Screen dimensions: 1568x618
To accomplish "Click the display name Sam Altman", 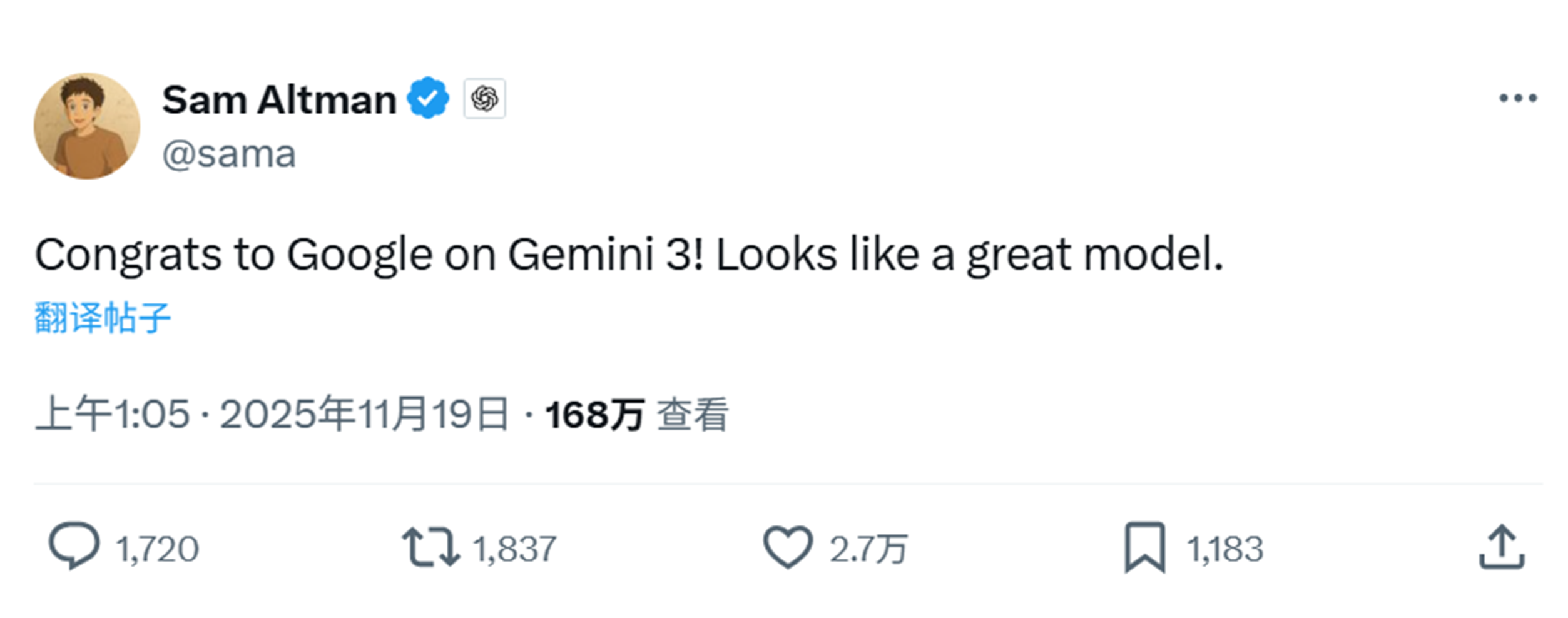I will 277,98.
